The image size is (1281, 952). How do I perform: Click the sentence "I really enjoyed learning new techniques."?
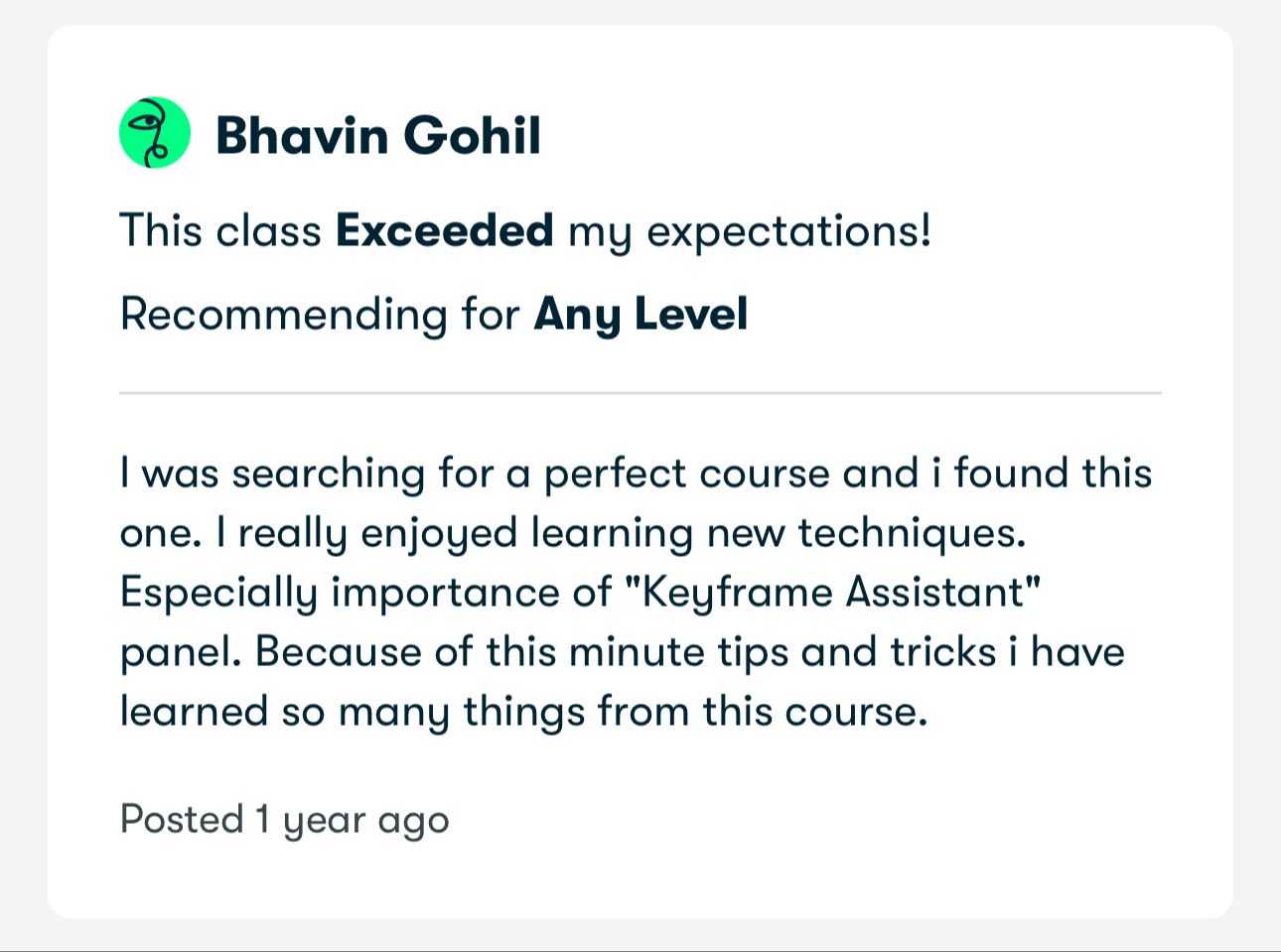pyautogui.click(x=621, y=533)
